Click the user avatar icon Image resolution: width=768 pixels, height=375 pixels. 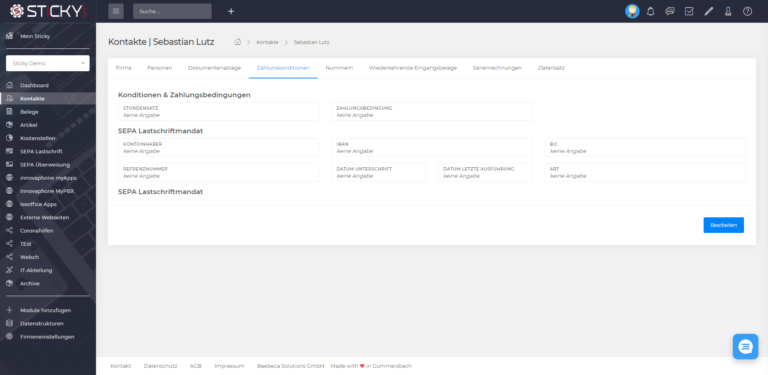(632, 11)
